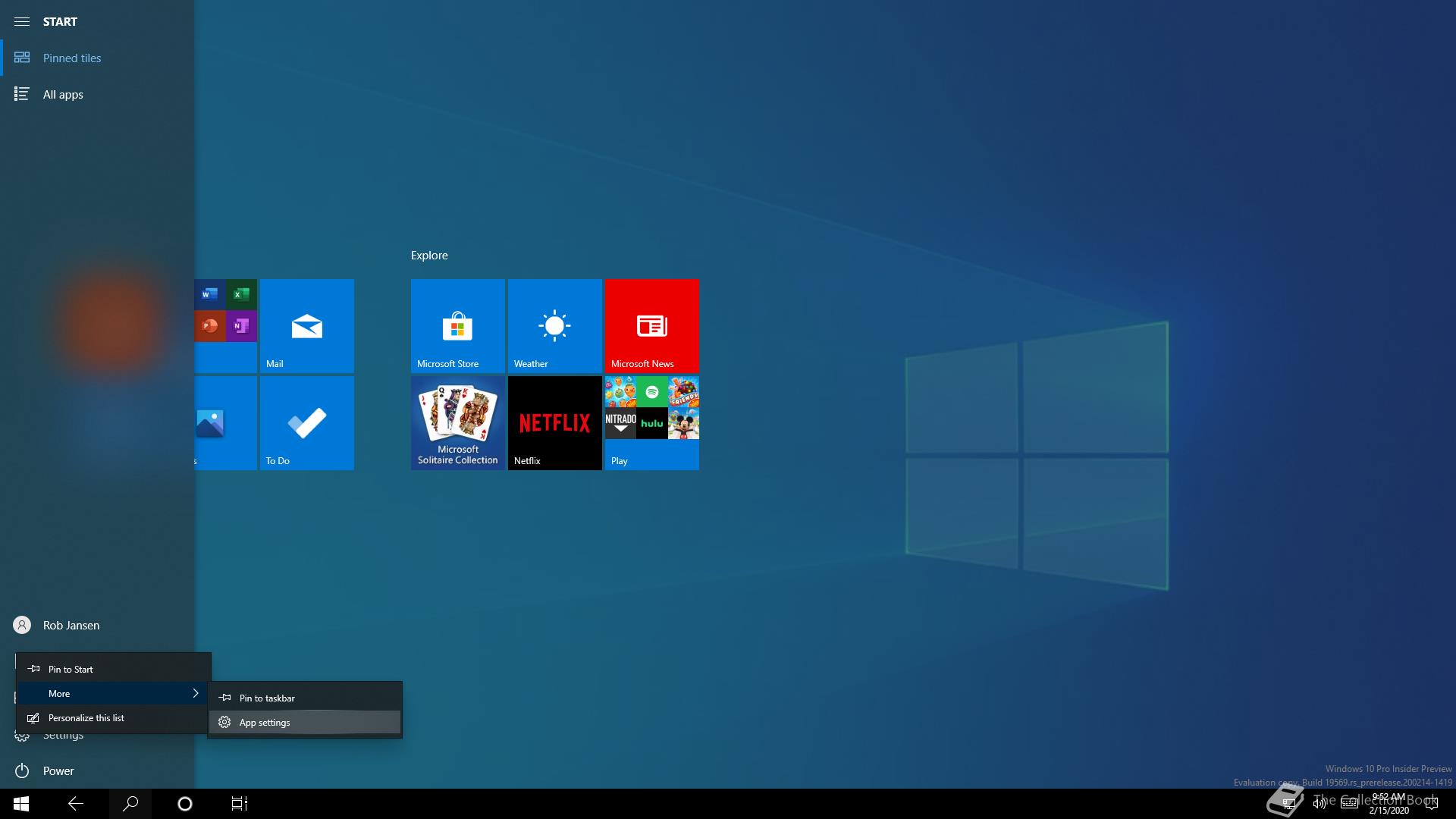This screenshot has height=819, width=1456.
Task: Open the Word icon in Office tile
Action: pyautogui.click(x=210, y=294)
